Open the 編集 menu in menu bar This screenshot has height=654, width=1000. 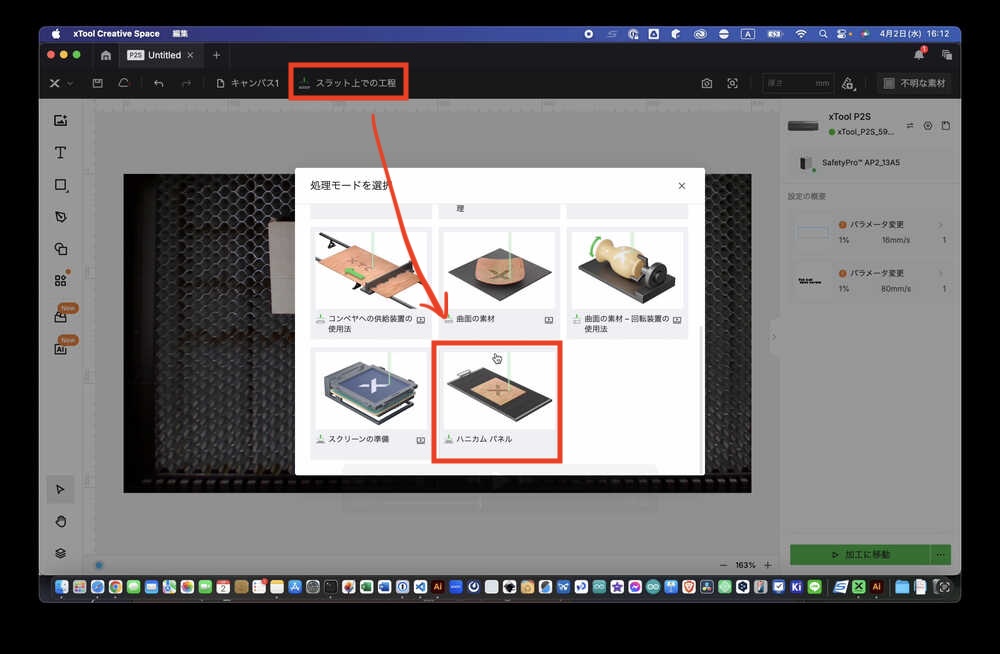(180, 33)
